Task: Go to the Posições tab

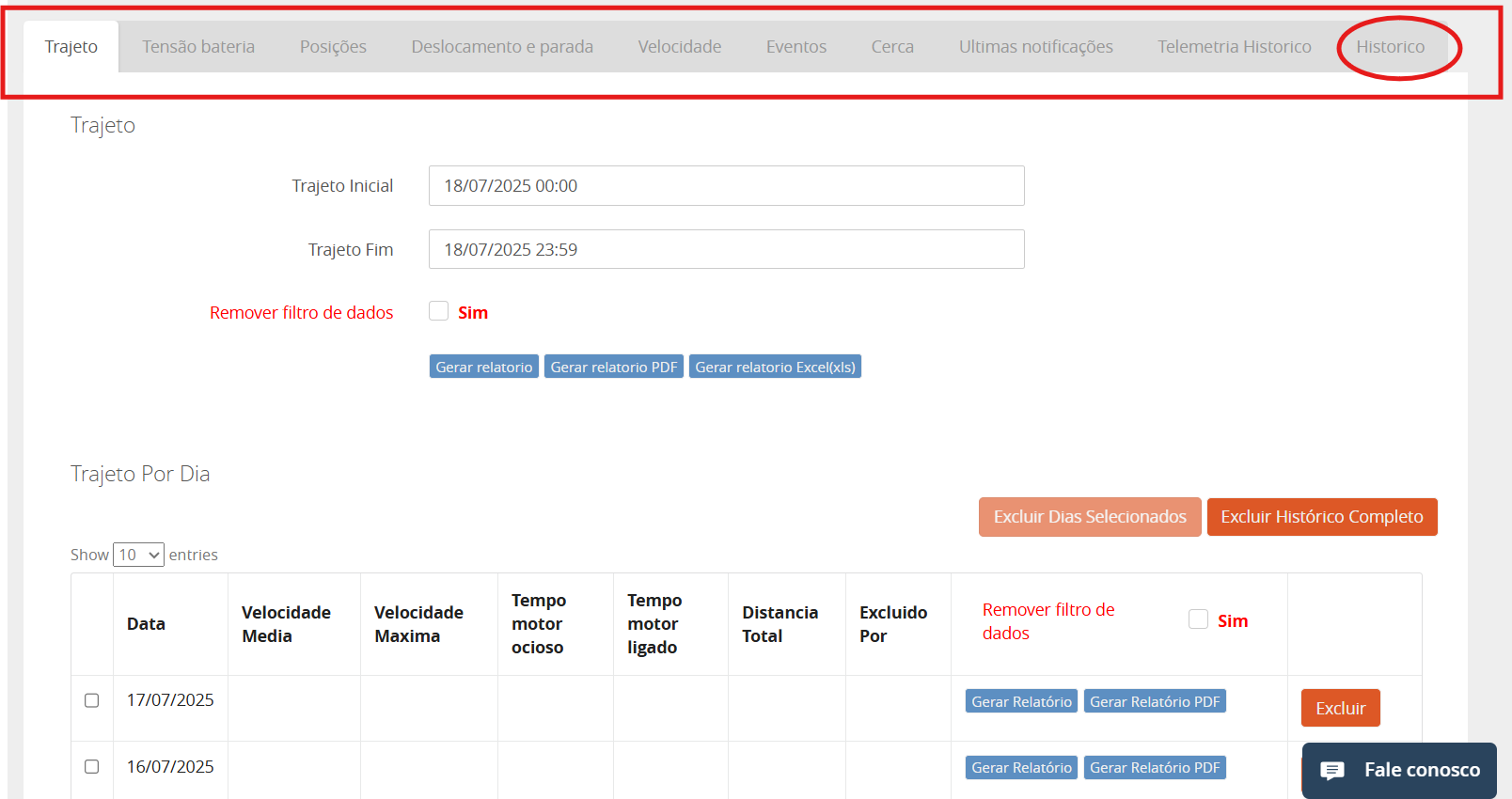Action: click(x=333, y=47)
